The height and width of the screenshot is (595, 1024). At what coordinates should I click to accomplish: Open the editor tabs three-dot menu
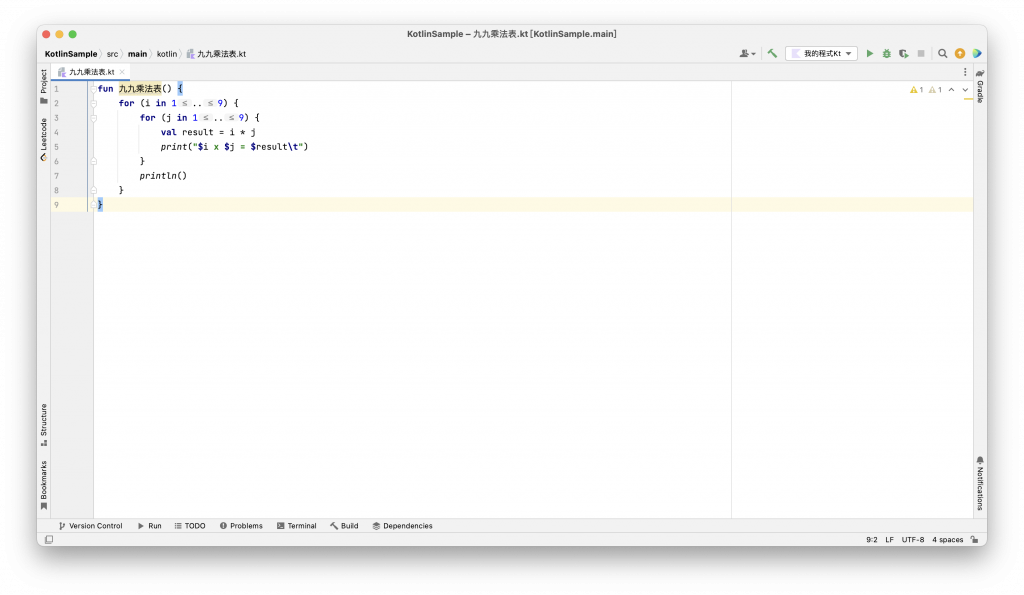[965, 72]
